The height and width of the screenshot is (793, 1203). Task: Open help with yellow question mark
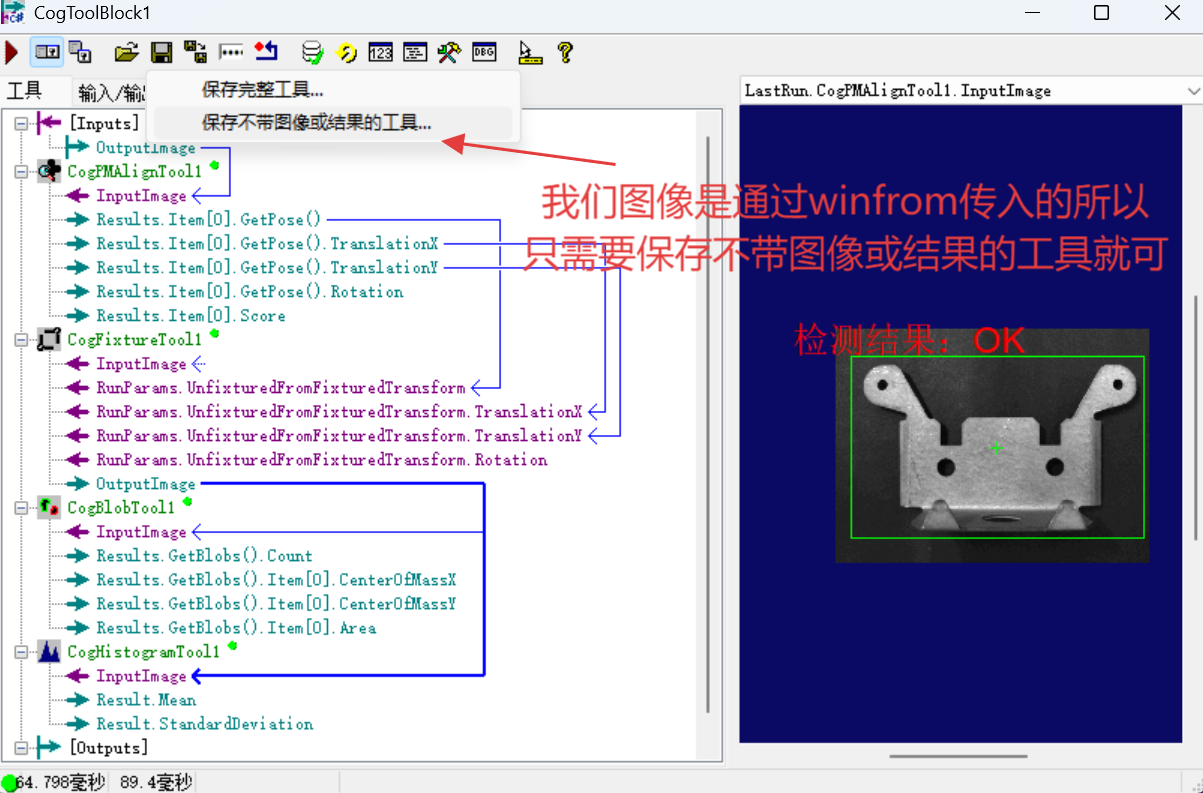coord(565,52)
